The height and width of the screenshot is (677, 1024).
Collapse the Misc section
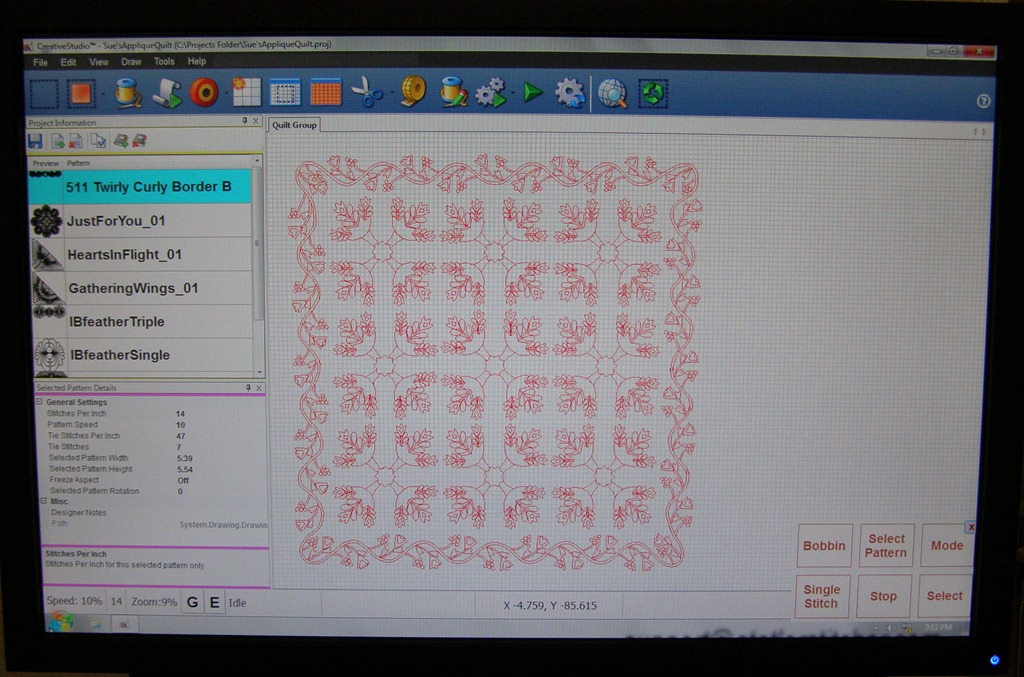point(44,501)
